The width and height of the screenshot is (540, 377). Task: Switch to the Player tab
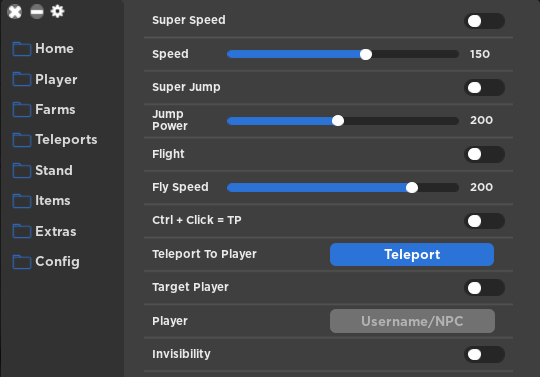(56, 80)
